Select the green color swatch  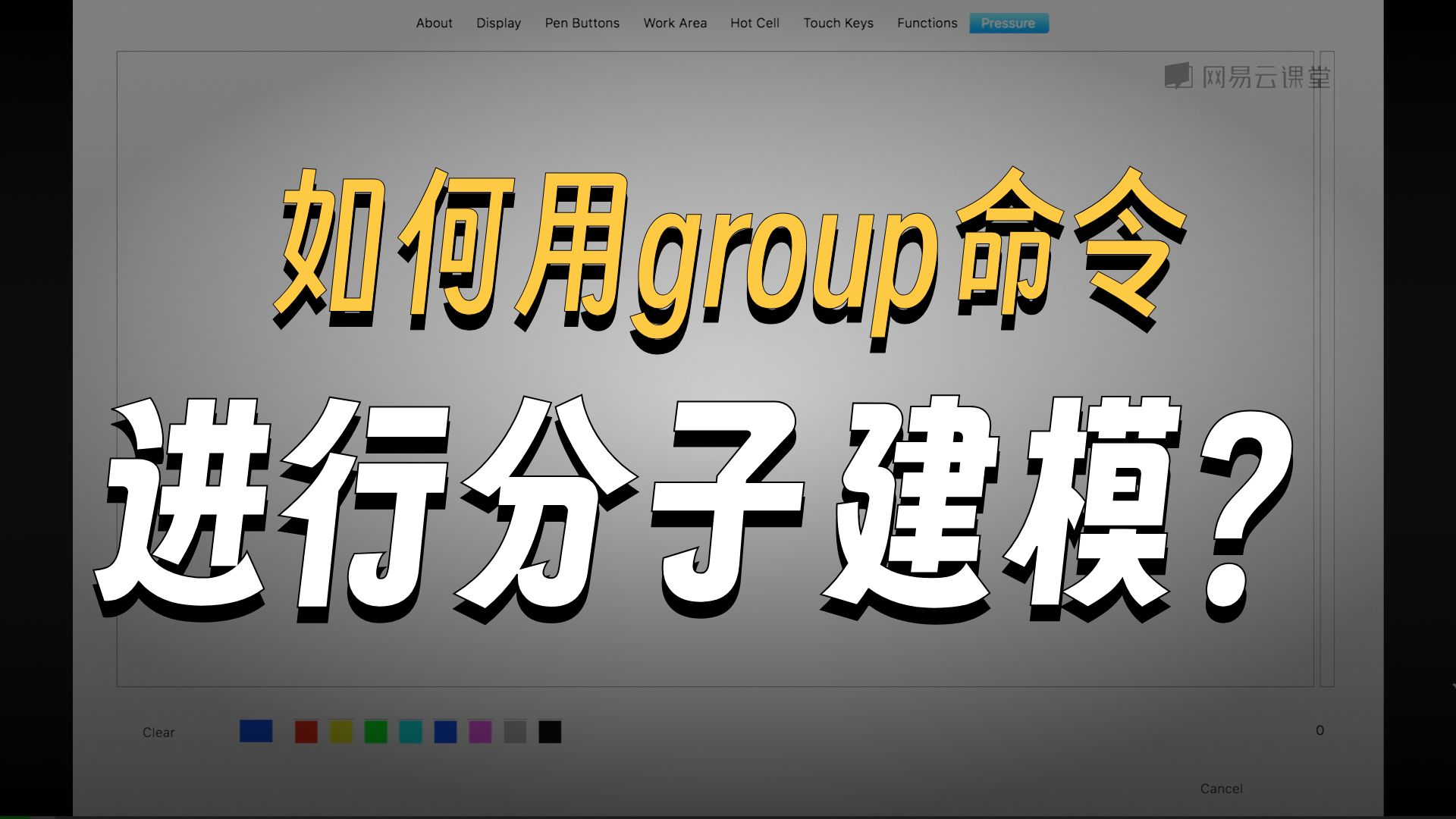click(375, 732)
